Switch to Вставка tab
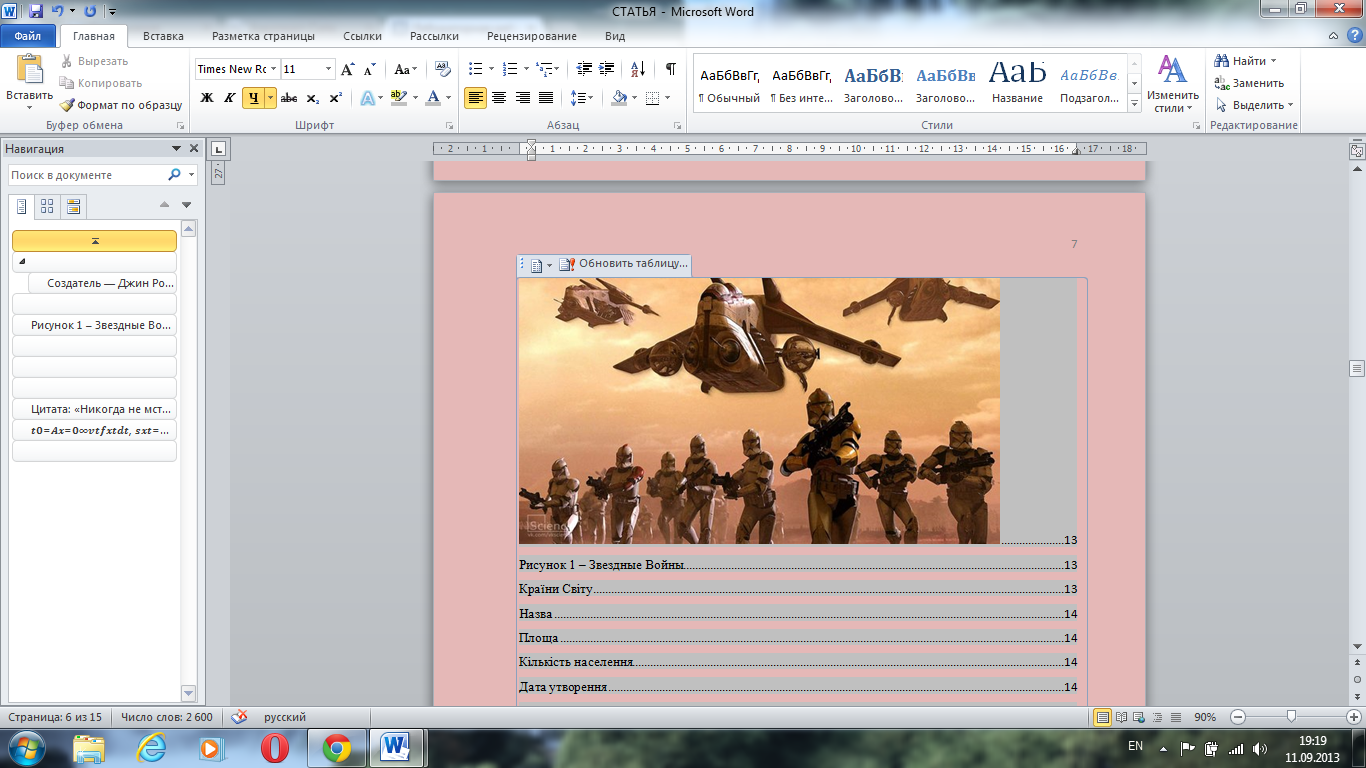1366x768 pixels. [x=163, y=36]
